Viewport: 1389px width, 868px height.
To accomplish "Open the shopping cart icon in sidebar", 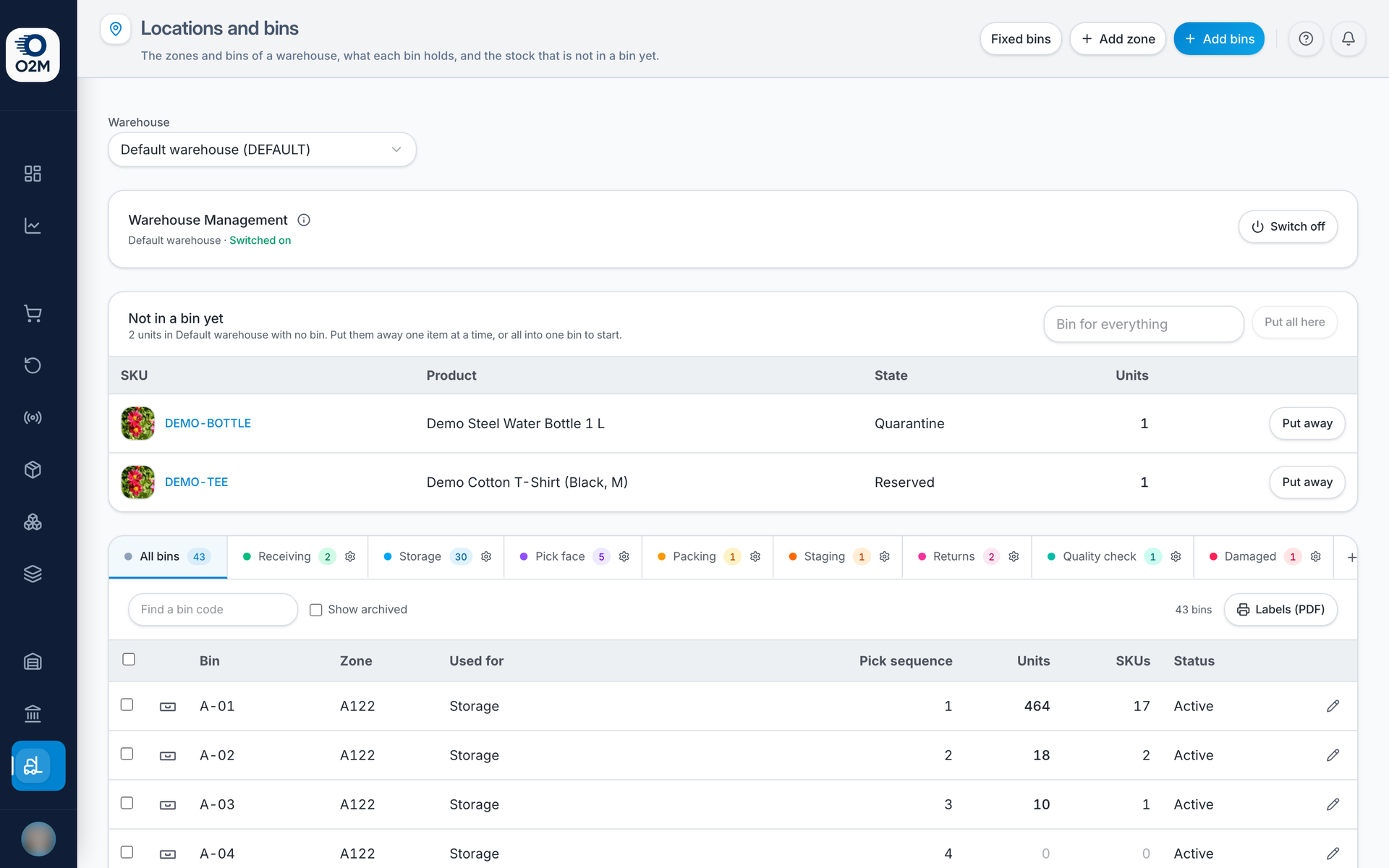I will pyautogui.click(x=33, y=313).
